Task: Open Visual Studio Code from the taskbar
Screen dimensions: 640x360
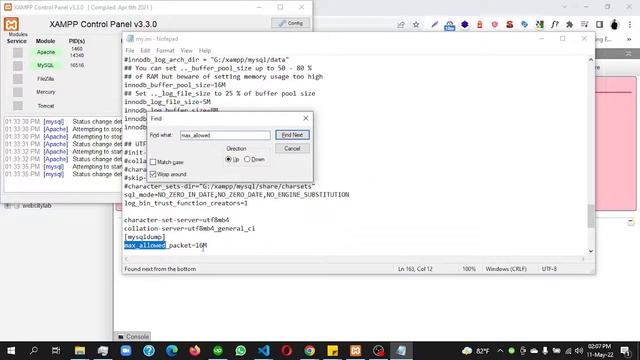Action: pos(264,351)
